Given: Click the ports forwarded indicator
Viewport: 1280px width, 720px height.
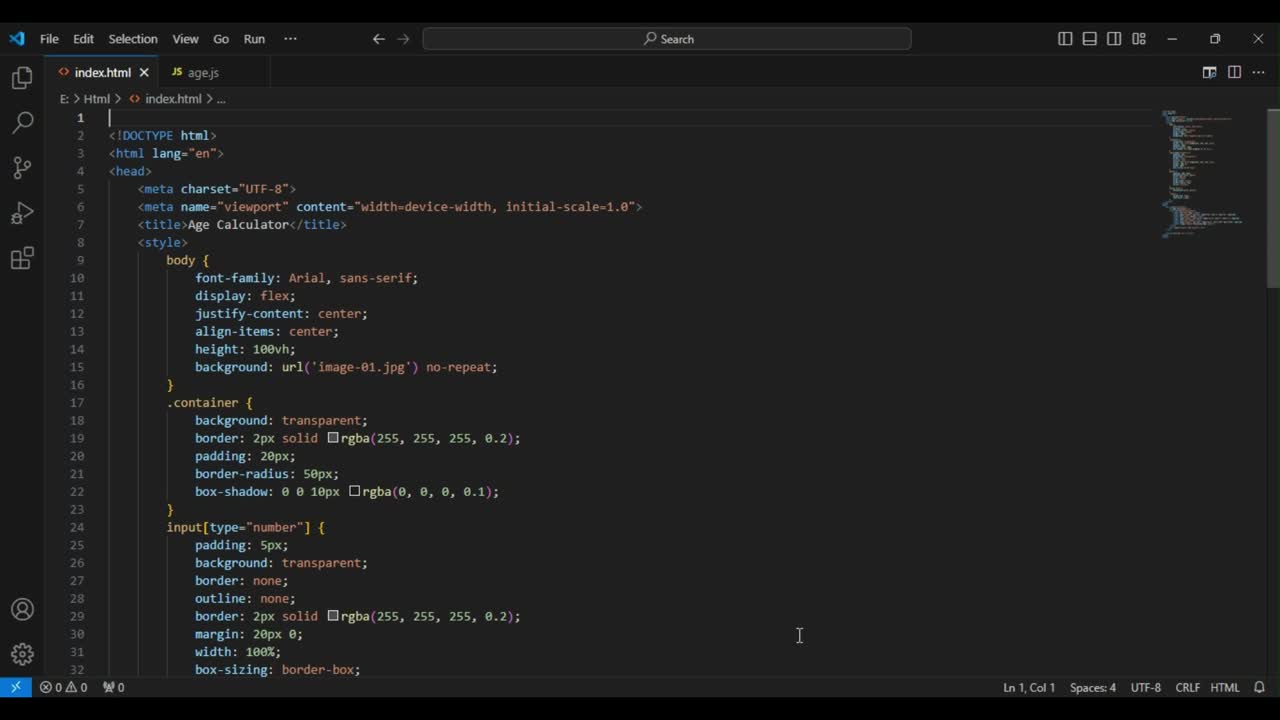Looking at the screenshot, I should [114, 688].
